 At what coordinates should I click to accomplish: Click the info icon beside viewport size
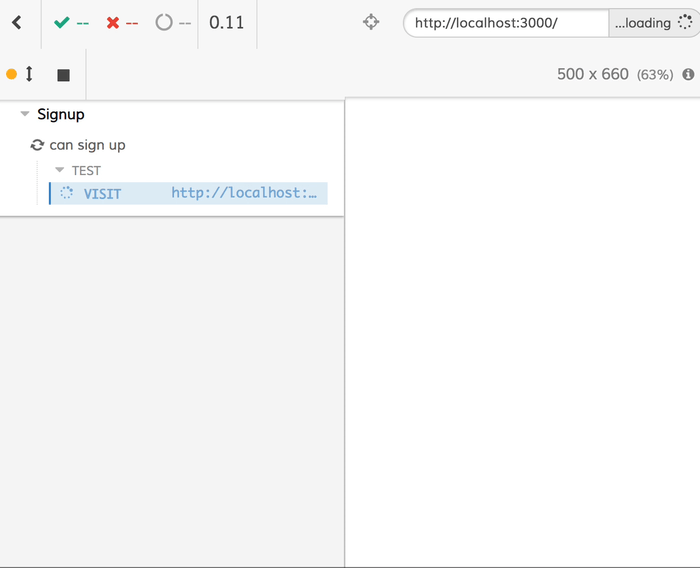(x=688, y=75)
